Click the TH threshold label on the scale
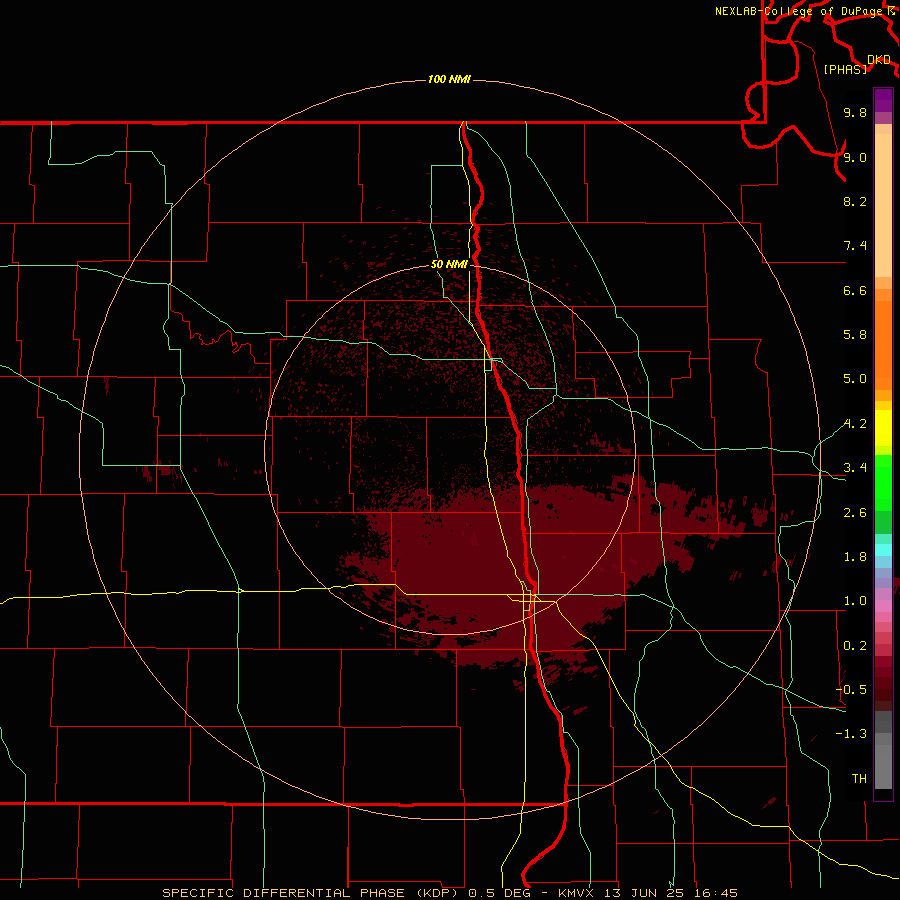The width and height of the screenshot is (900, 900). 859,779
